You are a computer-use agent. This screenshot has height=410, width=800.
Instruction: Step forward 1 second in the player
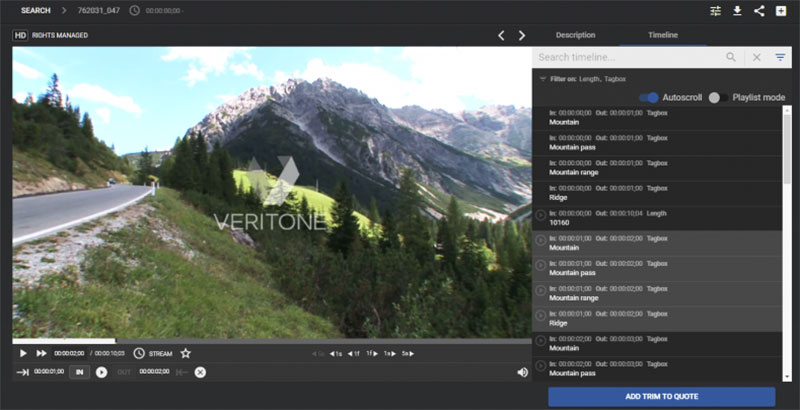[390, 353]
